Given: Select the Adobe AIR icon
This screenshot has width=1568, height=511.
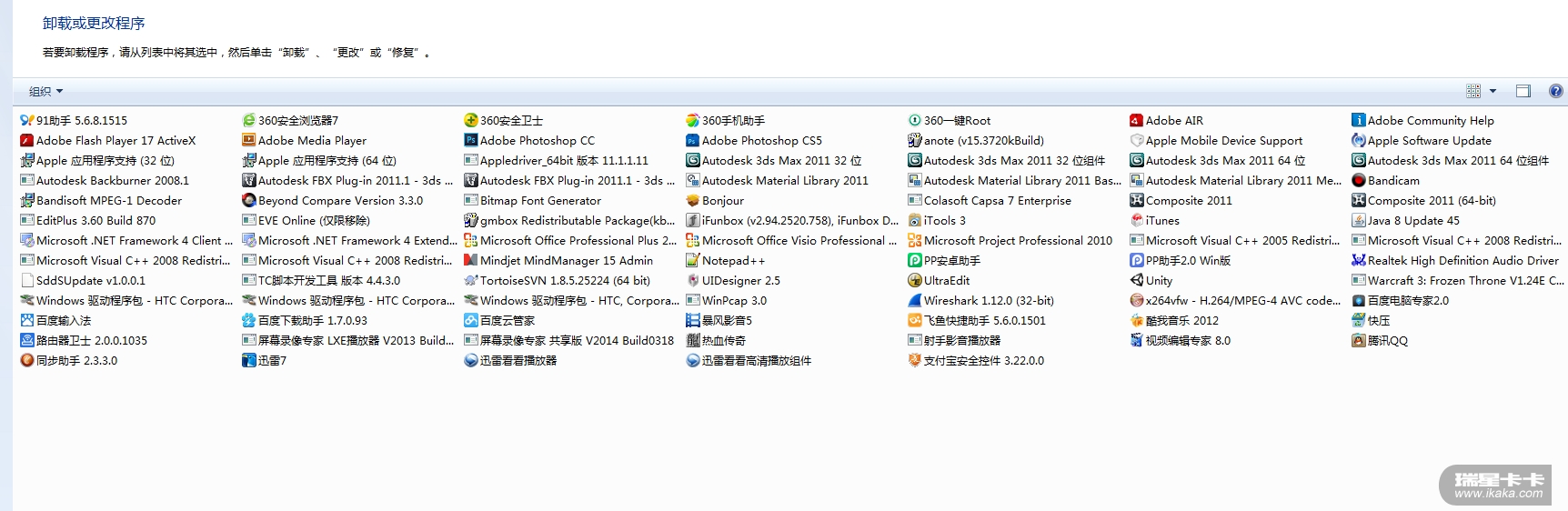Looking at the screenshot, I should pyautogui.click(x=1137, y=120).
